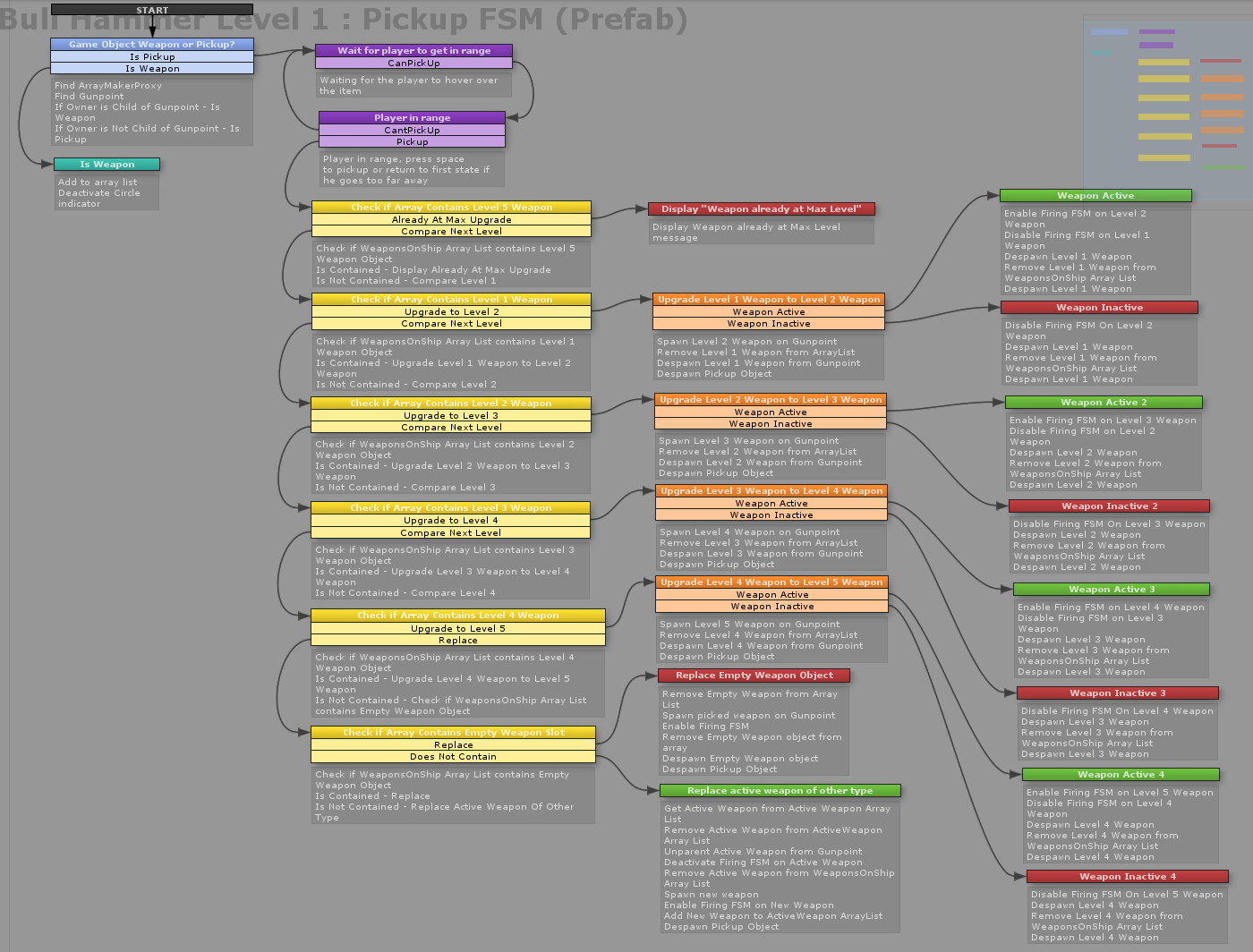Select 'Wait for player to get in range' state
This screenshot has height=952, width=1253.
[x=413, y=51]
